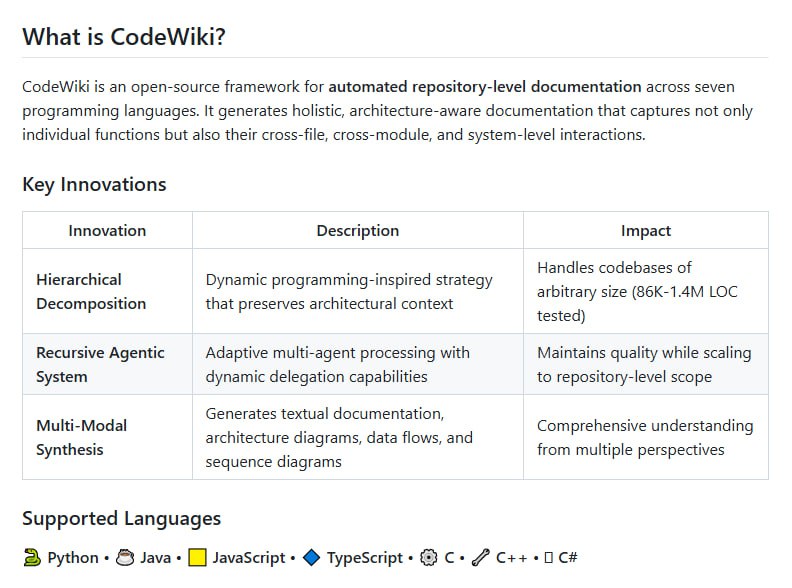Click the "Recursive Agentic System" table cell

point(100,364)
